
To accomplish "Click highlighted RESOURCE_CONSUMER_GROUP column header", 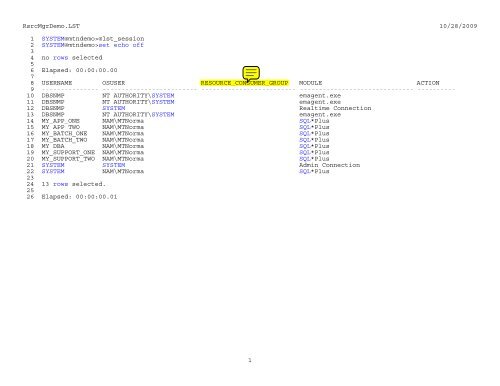I will coord(244,83).
